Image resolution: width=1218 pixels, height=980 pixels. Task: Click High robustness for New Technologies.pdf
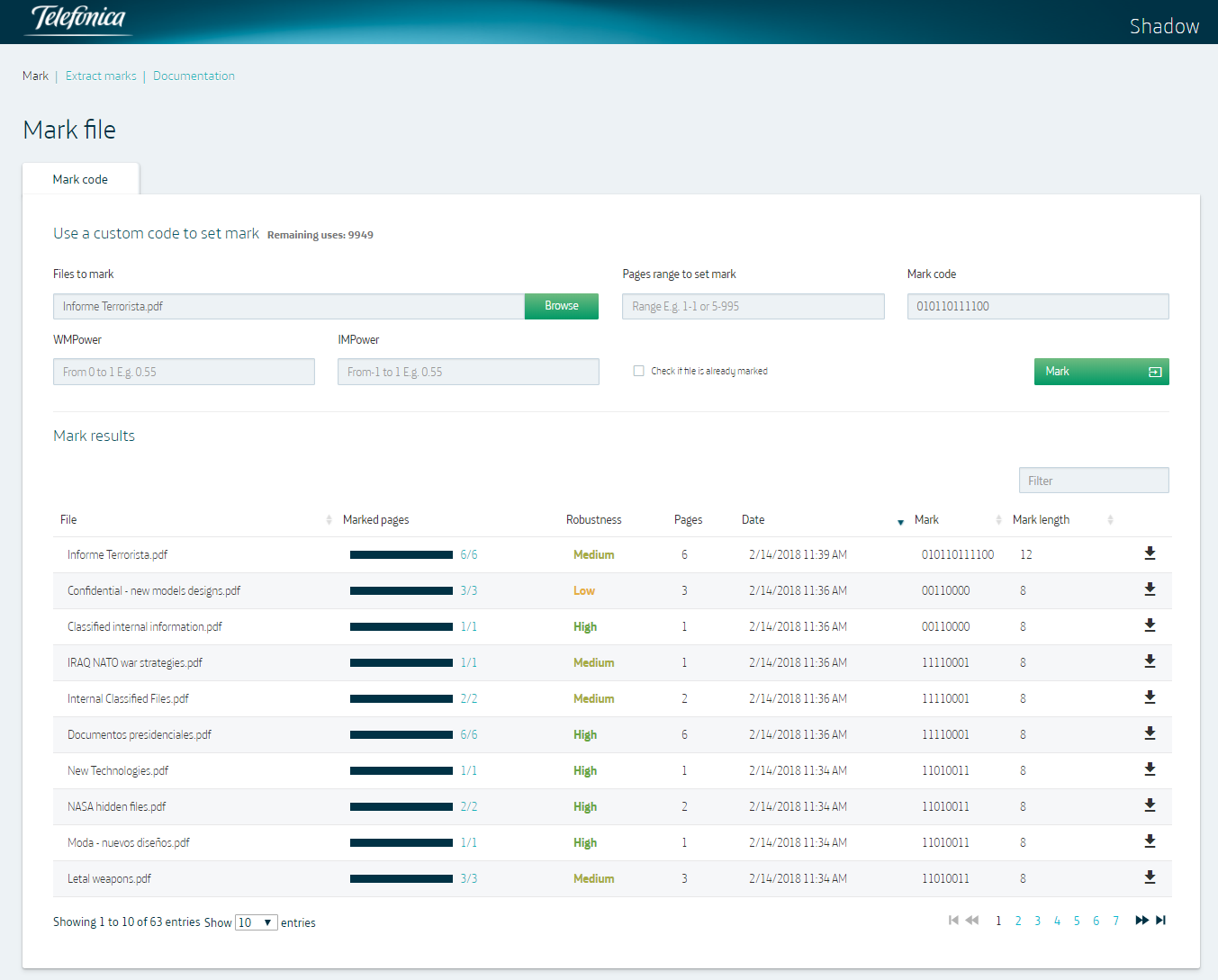tap(585, 770)
